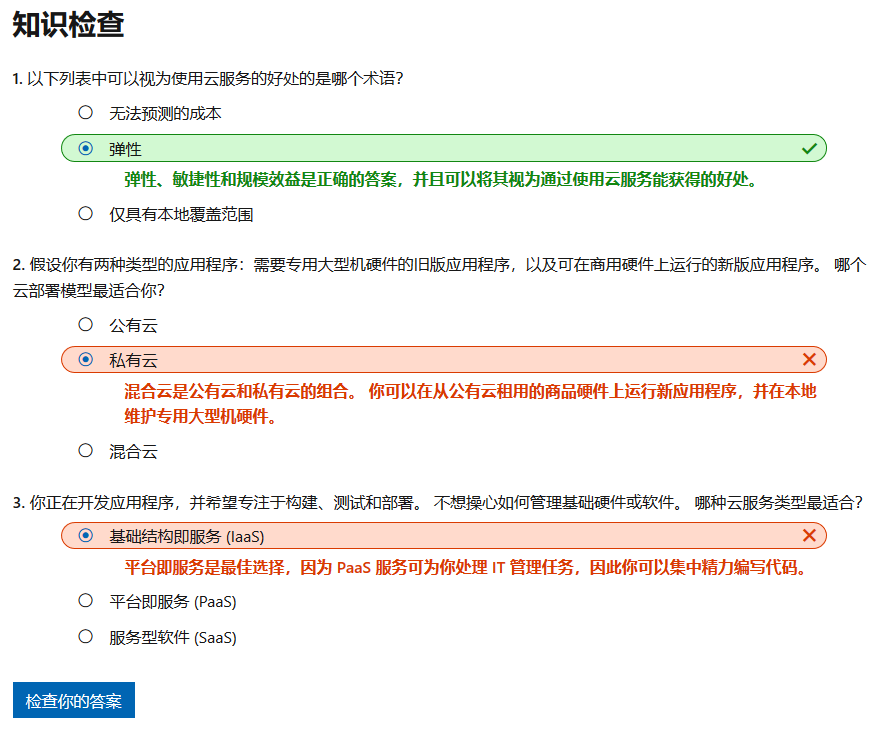
Task: Click the 检查你的答案 button
Action: (74, 700)
